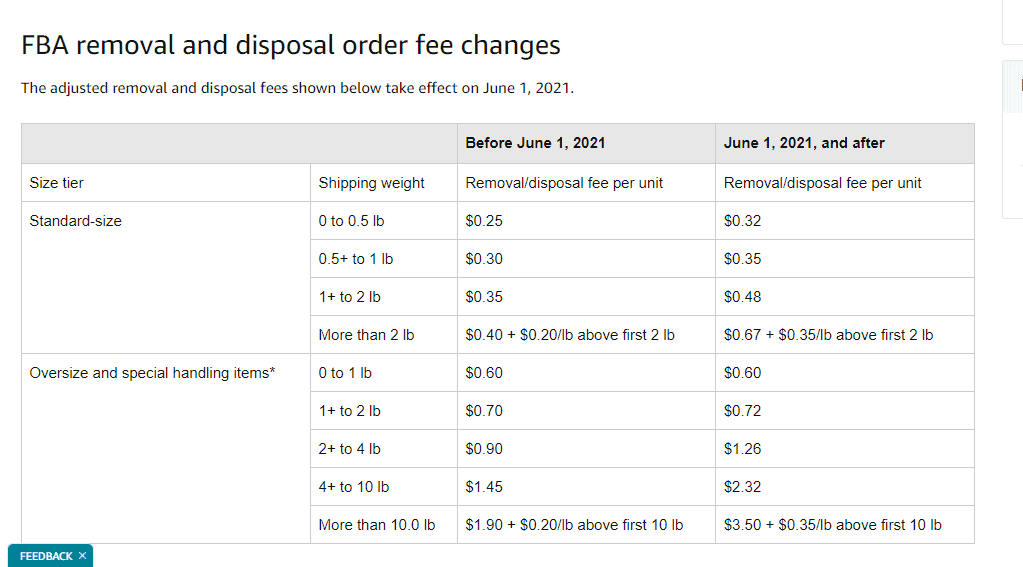Select 'Oversize and special handling items*' cell
1023x567 pixels.
(152, 373)
